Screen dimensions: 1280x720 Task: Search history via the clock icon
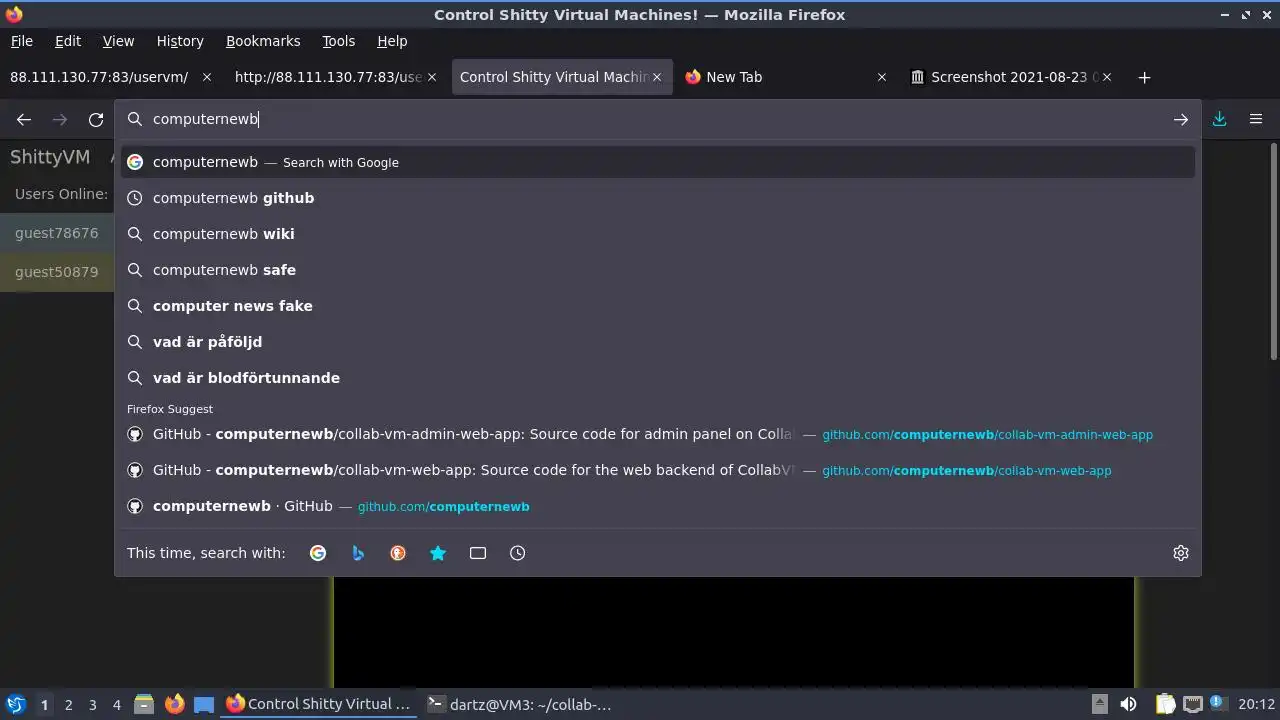pos(518,553)
